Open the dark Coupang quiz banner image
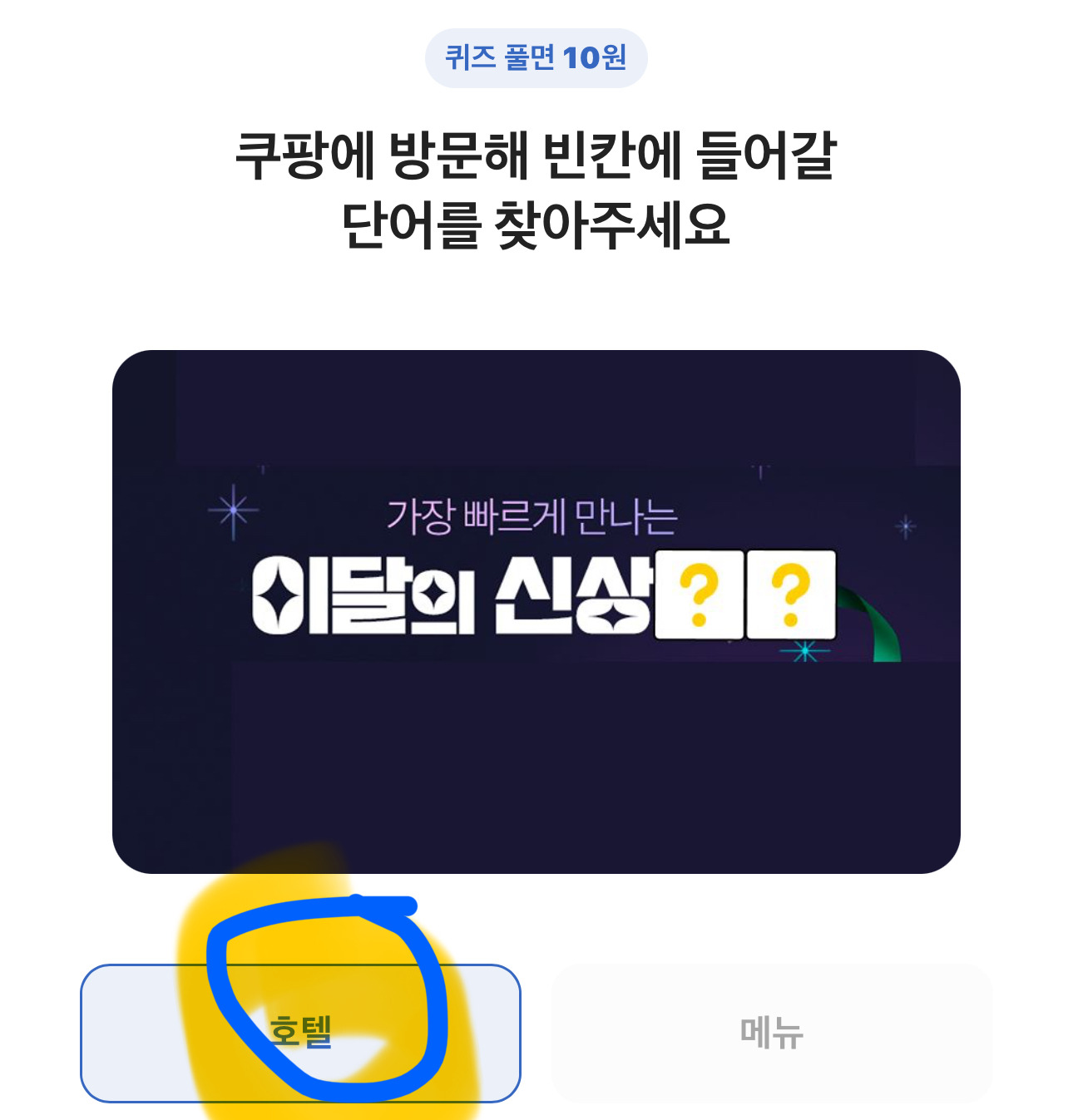This screenshot has width=1073, height=1120. (536, 612)
